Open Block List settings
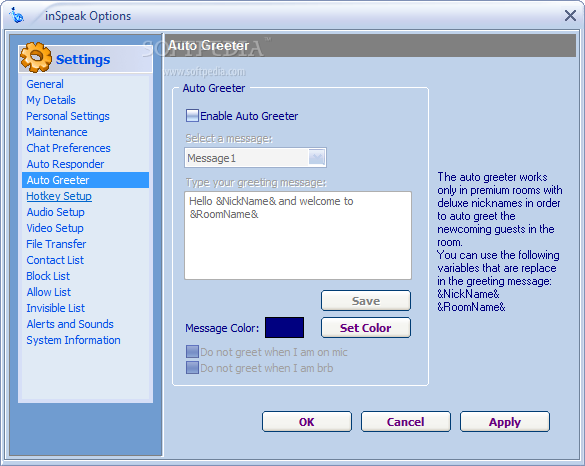Image resolution: width=585 pixels, height=466 pixels. (x=48, y=276)
